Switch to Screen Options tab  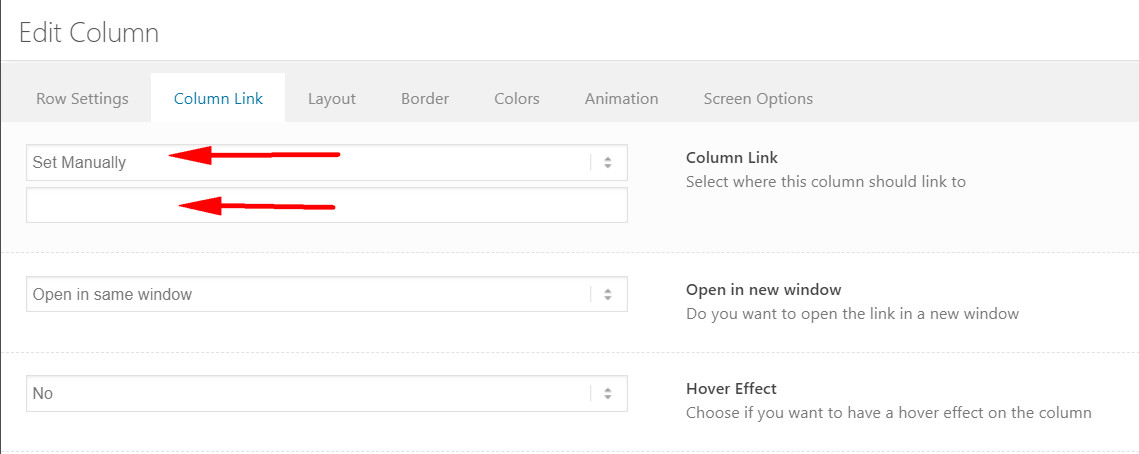pyautogui.click(x=758, y=98)
